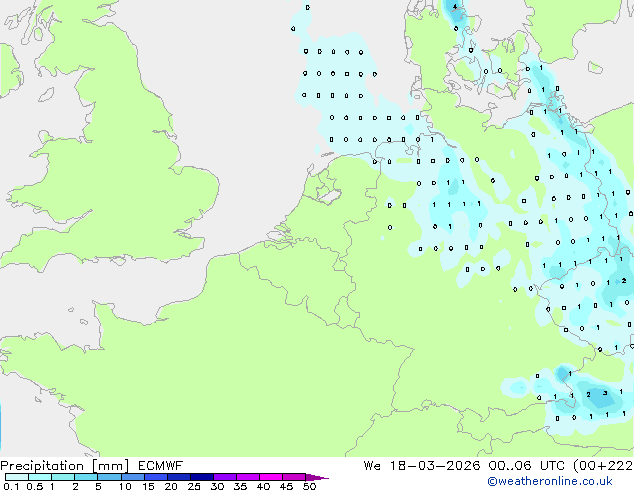Click the '50' legend scale label
This screenshot has height=490, width=634.
tap(309, 486)
